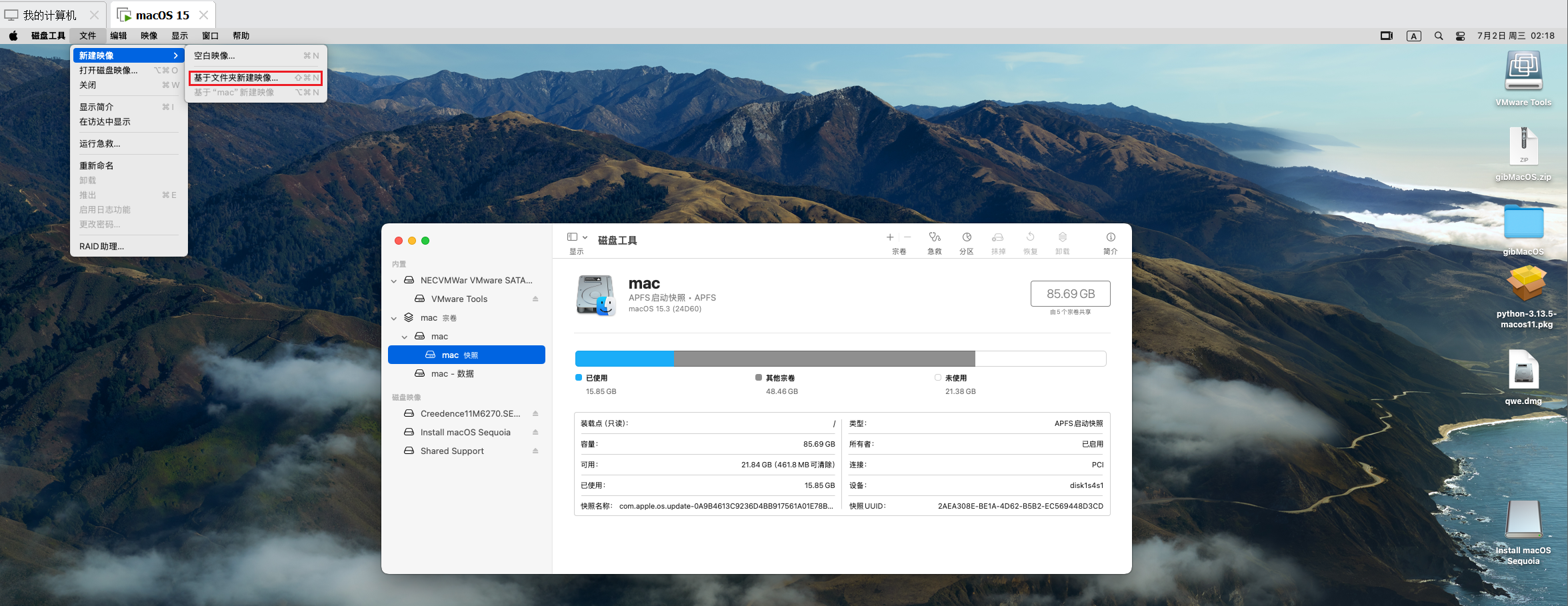Open the Images menu in menu bar

tap(149, 36)
